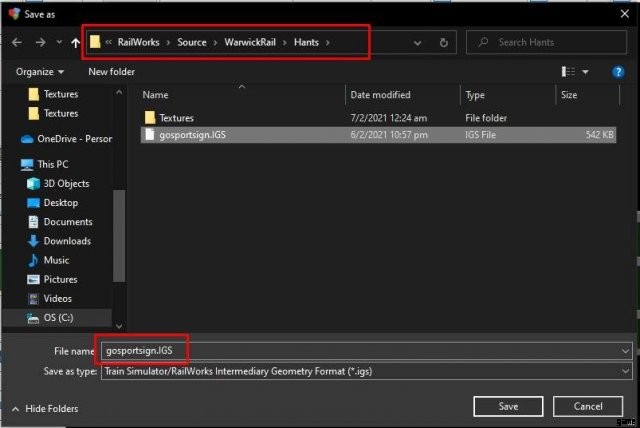Go forward using the Forward arrow
The height and width of the screenshot is (428, 640).
point(40,42)
